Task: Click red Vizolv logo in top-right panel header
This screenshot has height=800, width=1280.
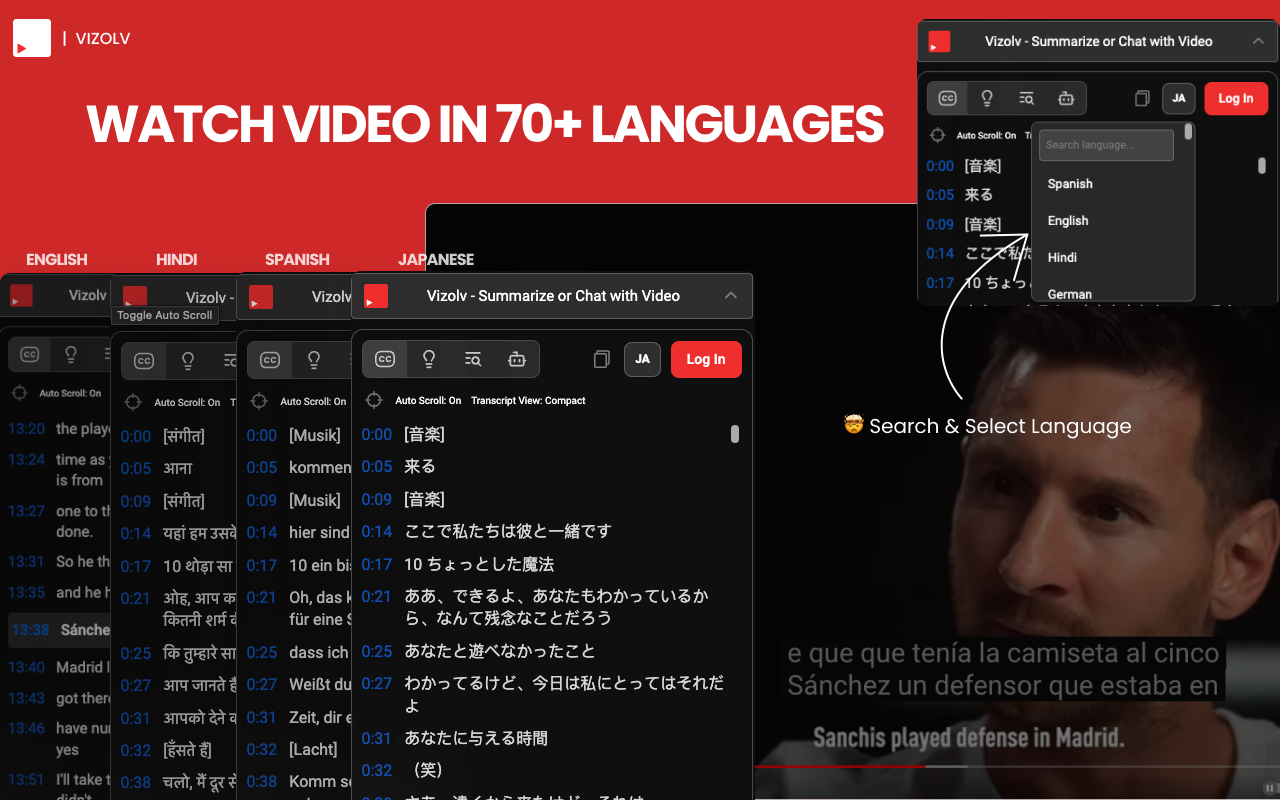Action: click(939, 42)
